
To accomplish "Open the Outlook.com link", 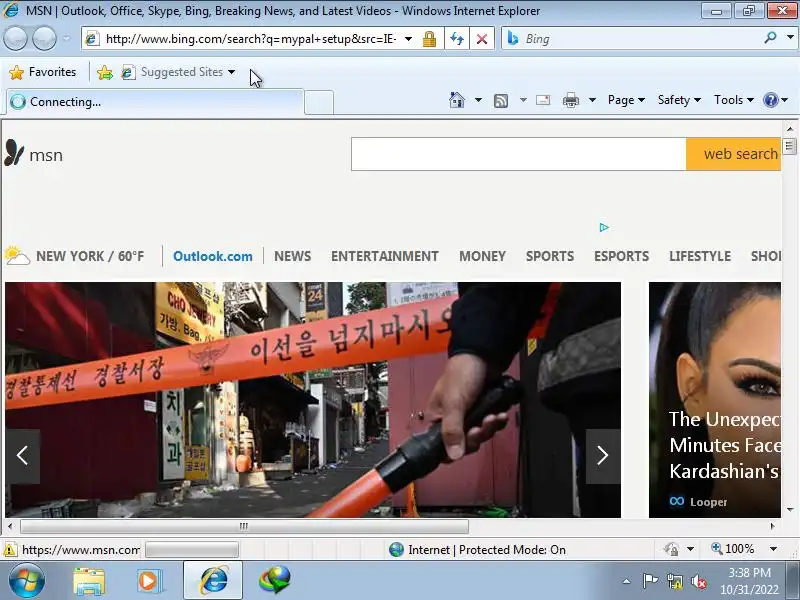I will (x=213, y=256).
